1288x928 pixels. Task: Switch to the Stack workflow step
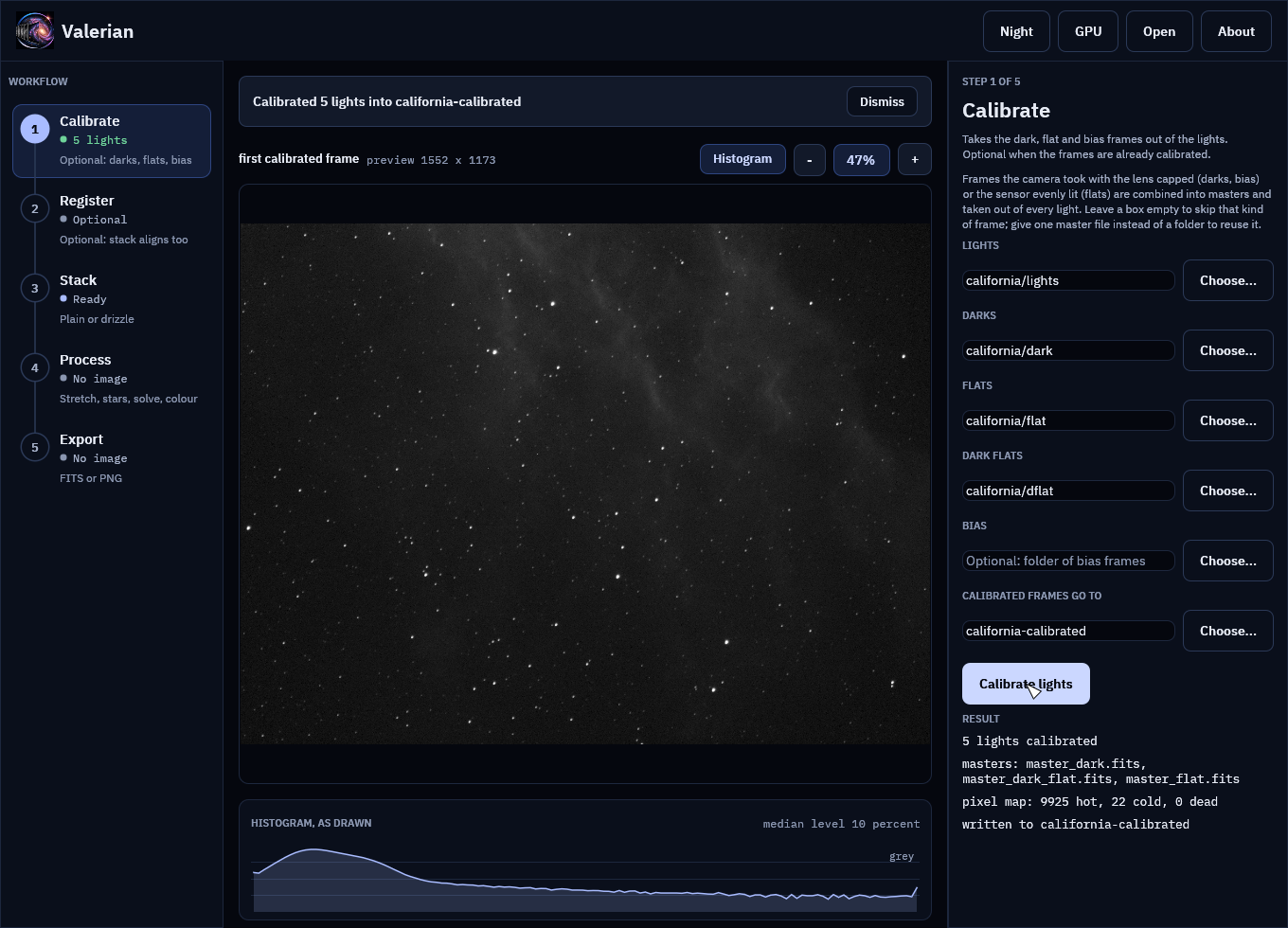(x=112, y=300)
